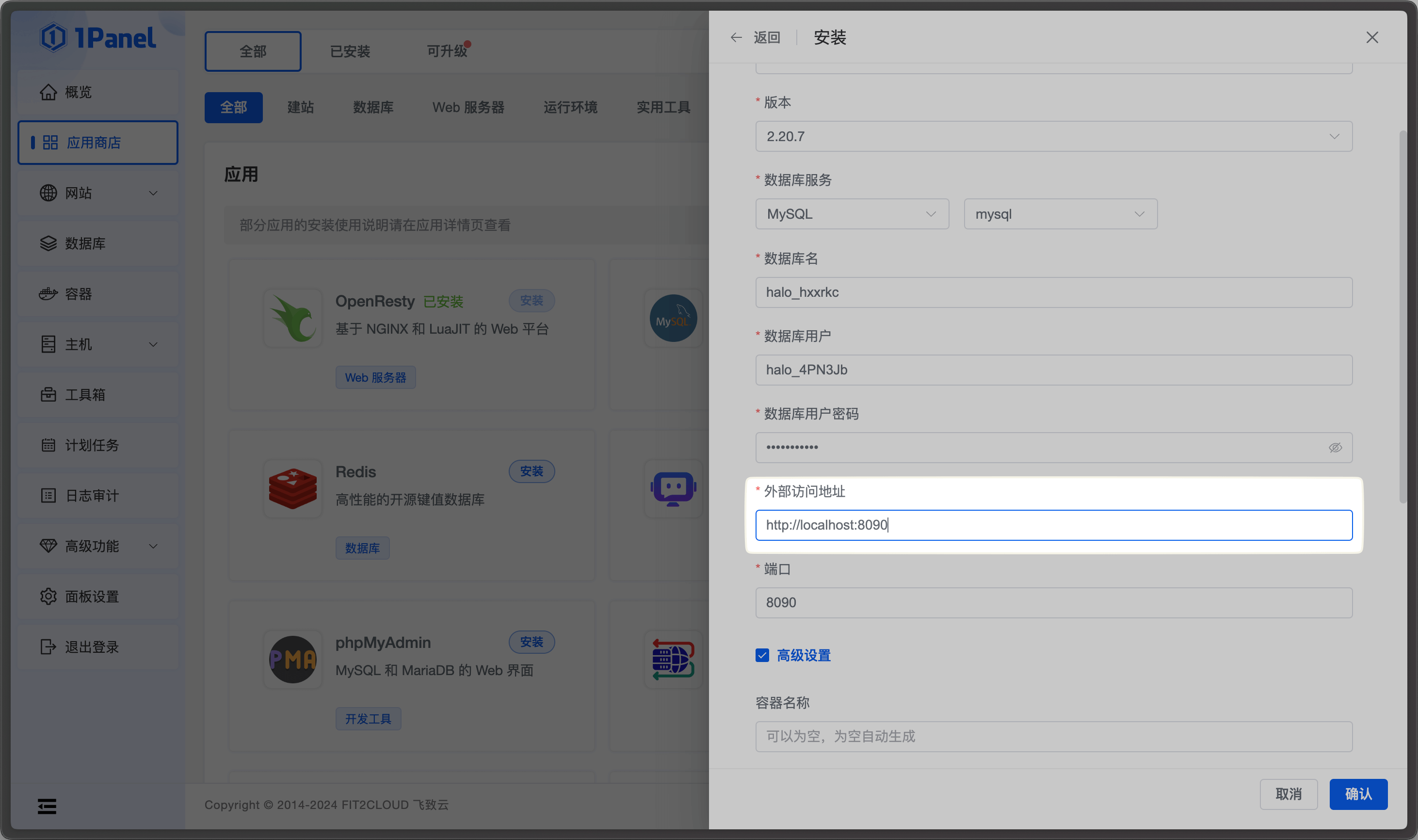The height and width of the screenshot is (840, 1418).
Task: Select the 数据库 category filter tab
Action: coord(373,108)
